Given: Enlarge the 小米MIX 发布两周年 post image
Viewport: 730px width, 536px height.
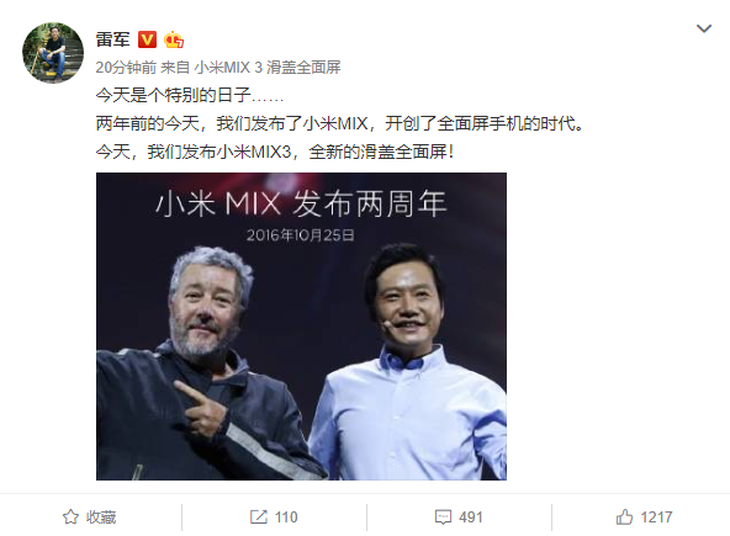Looking at the screenshot, I should pyautogui.click(x=301, y=326).
